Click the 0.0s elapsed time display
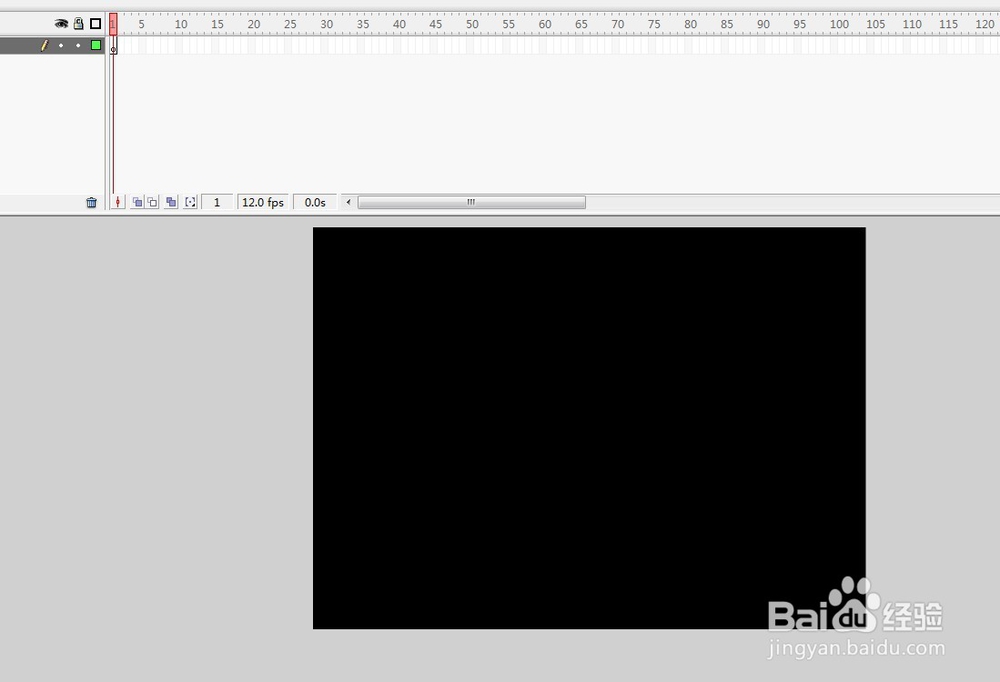This screenshot has width=1000, height=682. point(315,202)
